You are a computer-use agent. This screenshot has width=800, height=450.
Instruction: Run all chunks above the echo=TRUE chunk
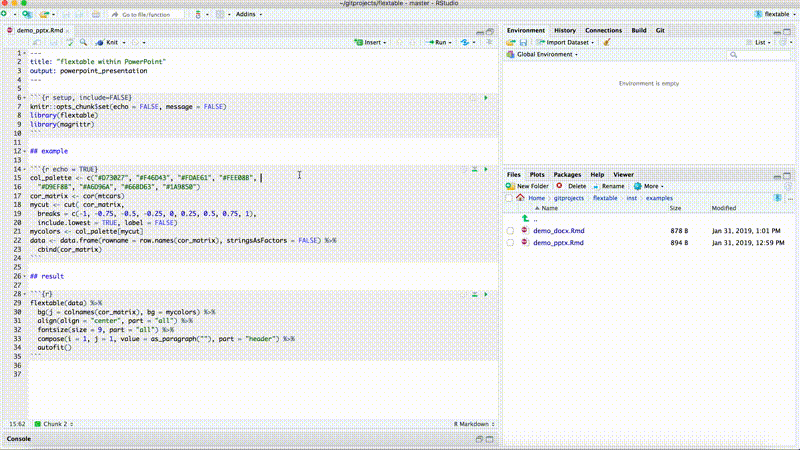coord(474,169)
